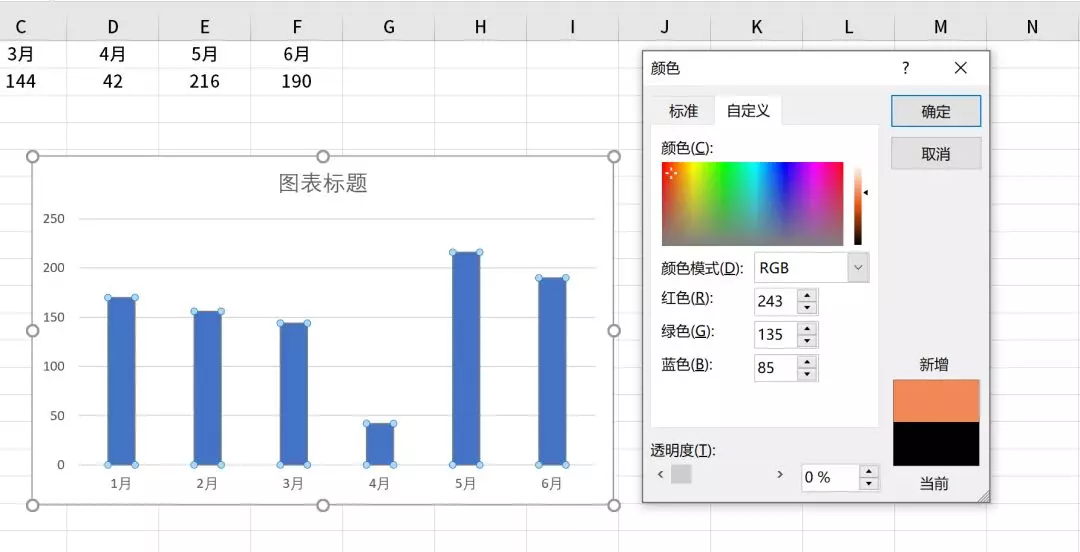Click cell containing 4月 in row one

(x=113, y=54)
